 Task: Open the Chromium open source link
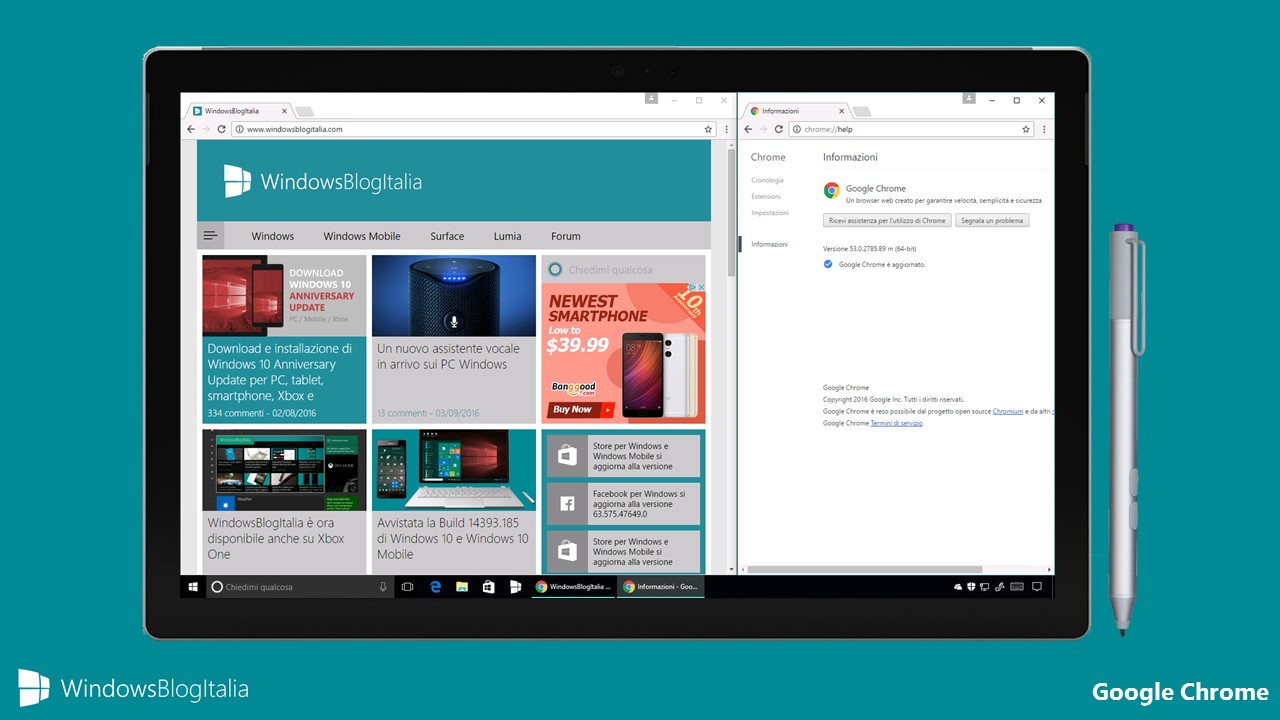click(x=1008, y=411)
